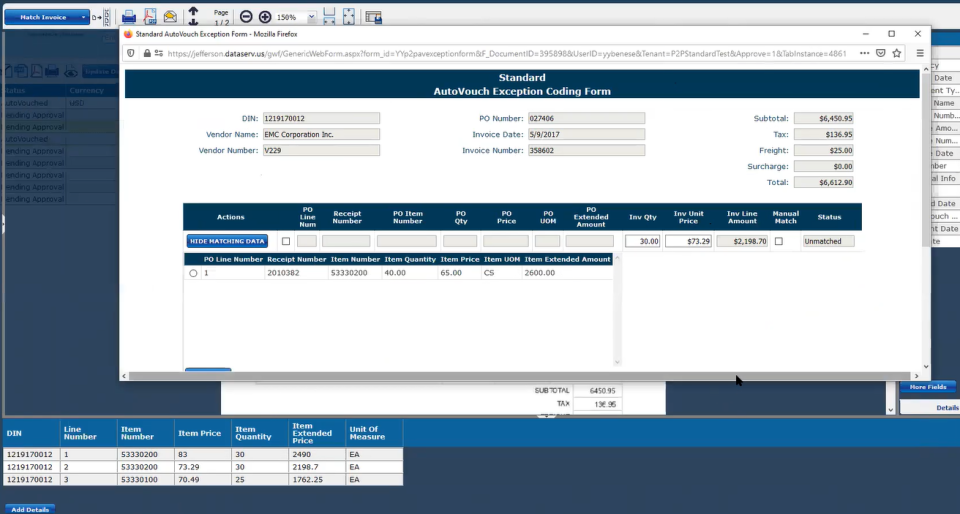Toggle the Manual Match checkbox
Screen dimensions: 960x514
778,241
